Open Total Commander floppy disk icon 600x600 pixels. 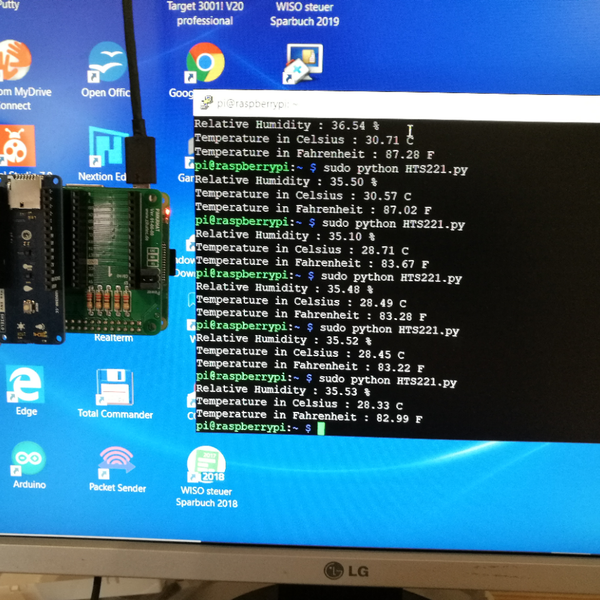coord(115,386)
